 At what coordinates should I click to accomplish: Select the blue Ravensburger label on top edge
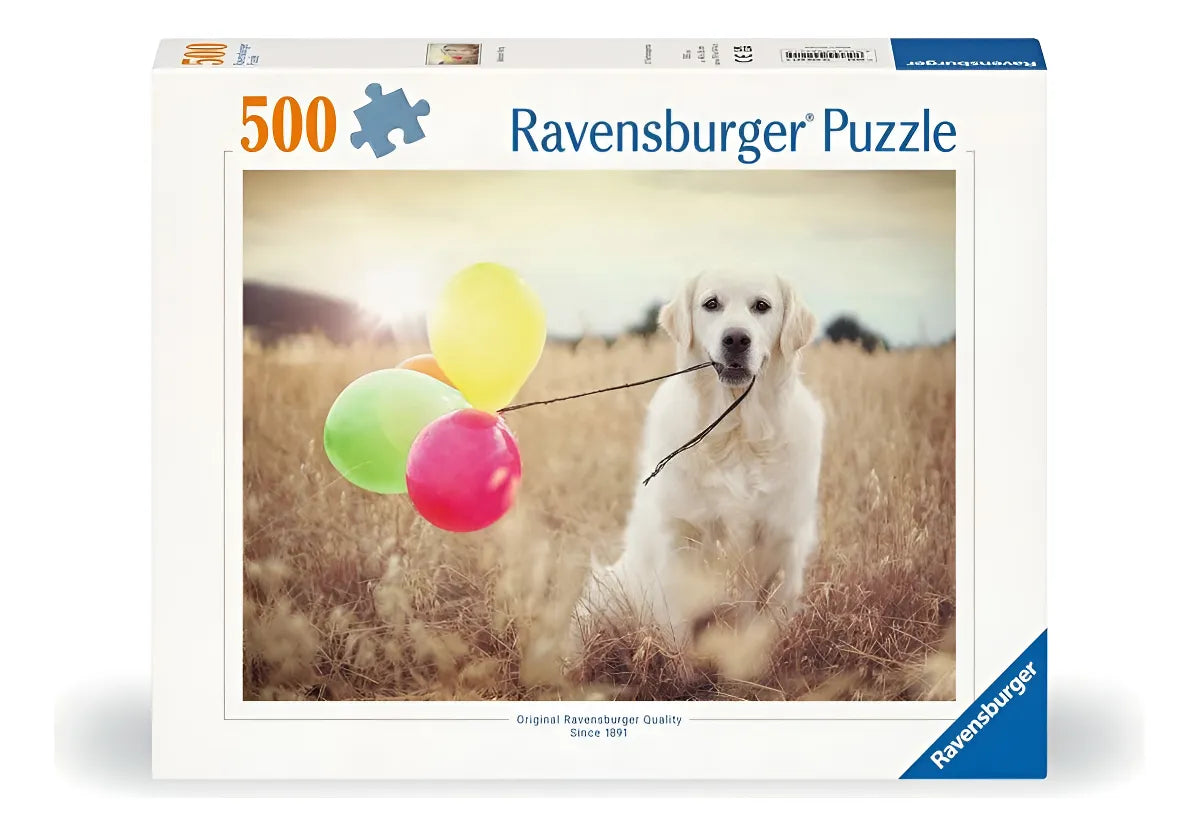pyautogui.click(x=967, y=55)
